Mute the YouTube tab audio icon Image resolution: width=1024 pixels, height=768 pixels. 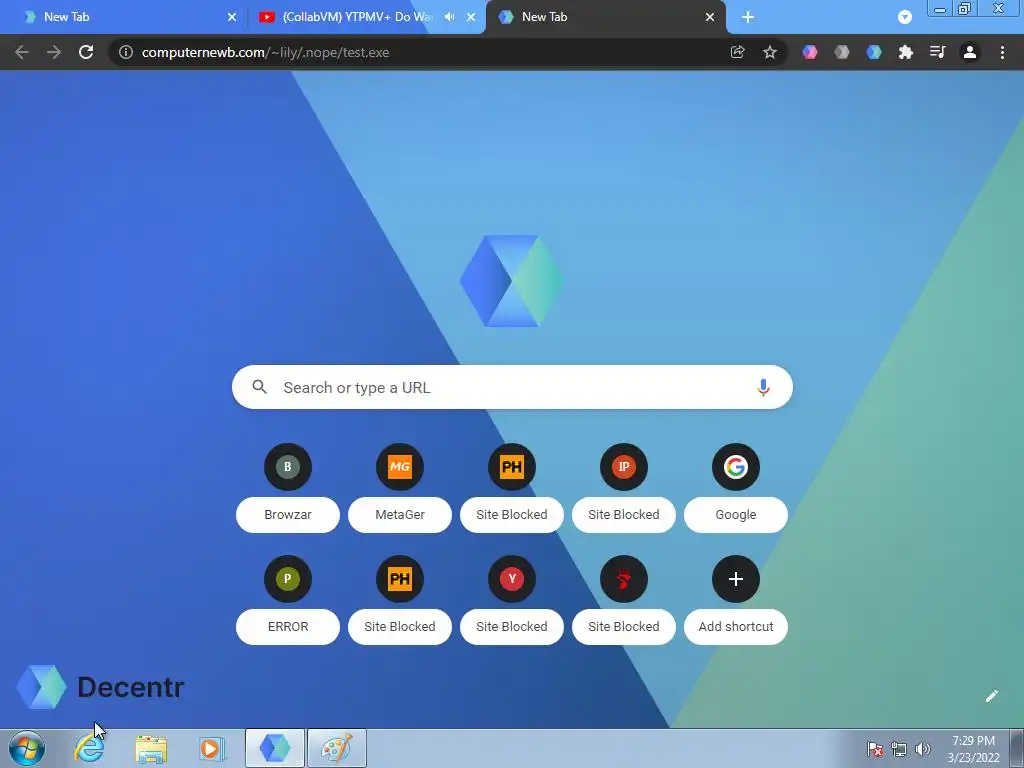coord(449,17)
